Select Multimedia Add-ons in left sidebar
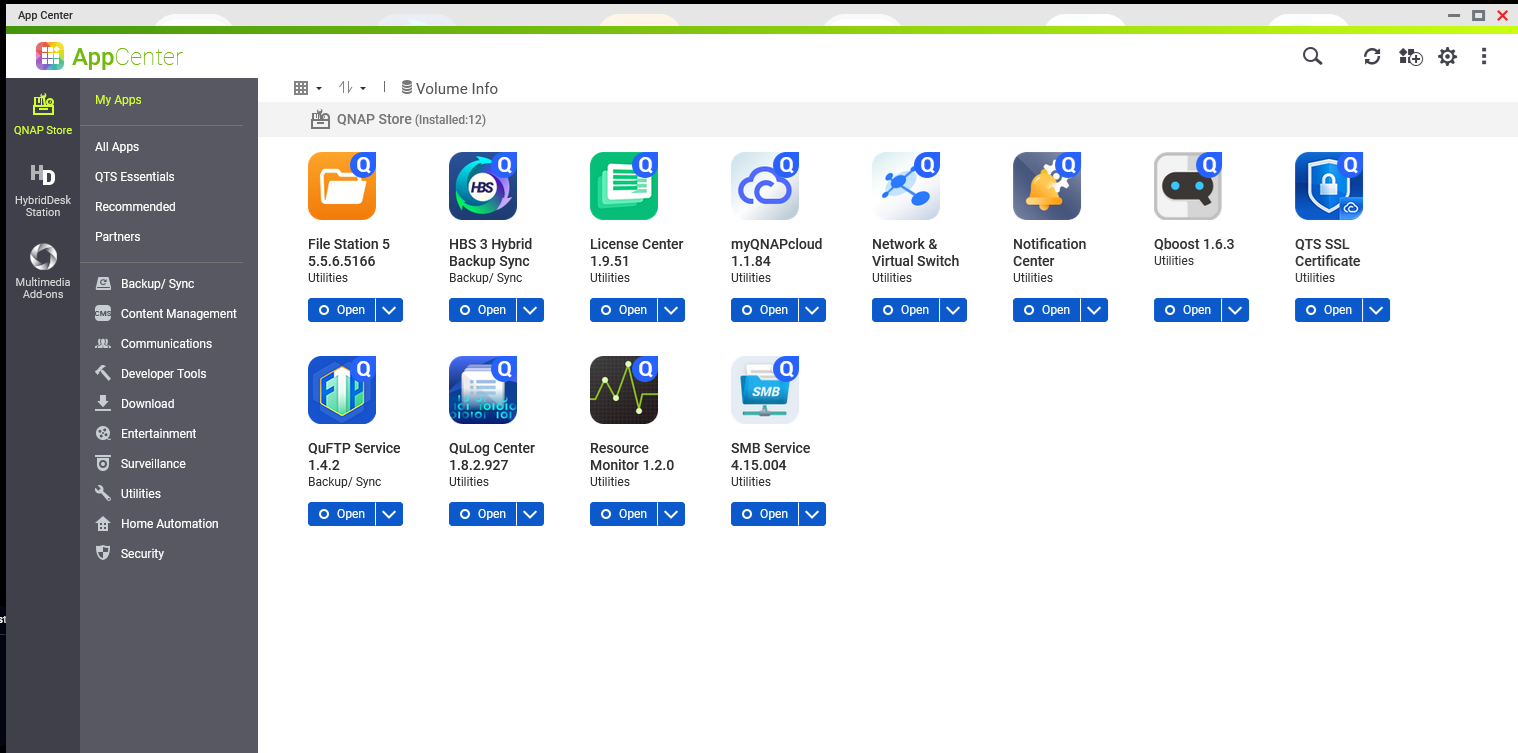The width and height of the screenshot is (1518, 753). point(43,271)
